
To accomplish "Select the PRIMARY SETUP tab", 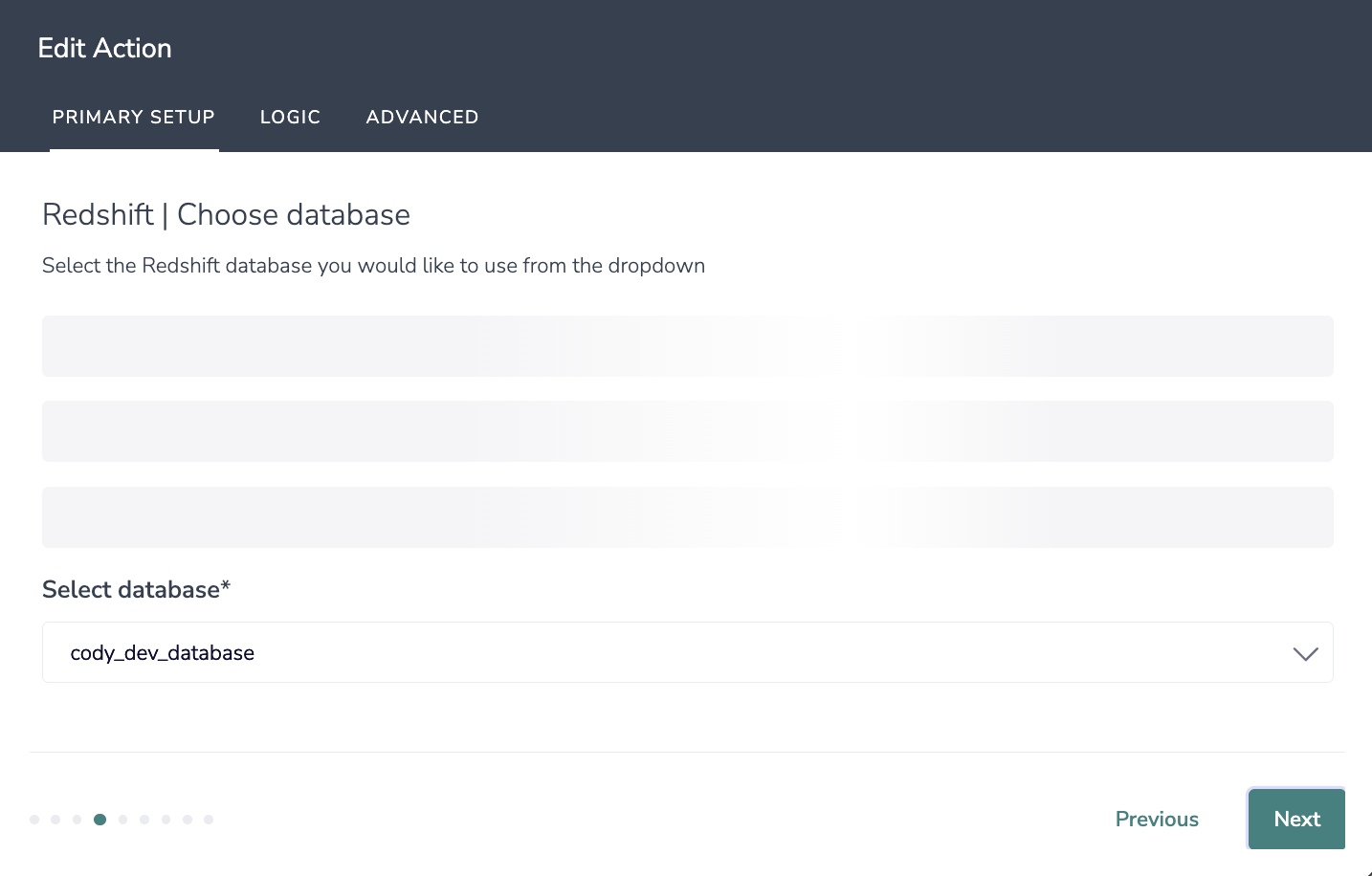I will 134,117.
